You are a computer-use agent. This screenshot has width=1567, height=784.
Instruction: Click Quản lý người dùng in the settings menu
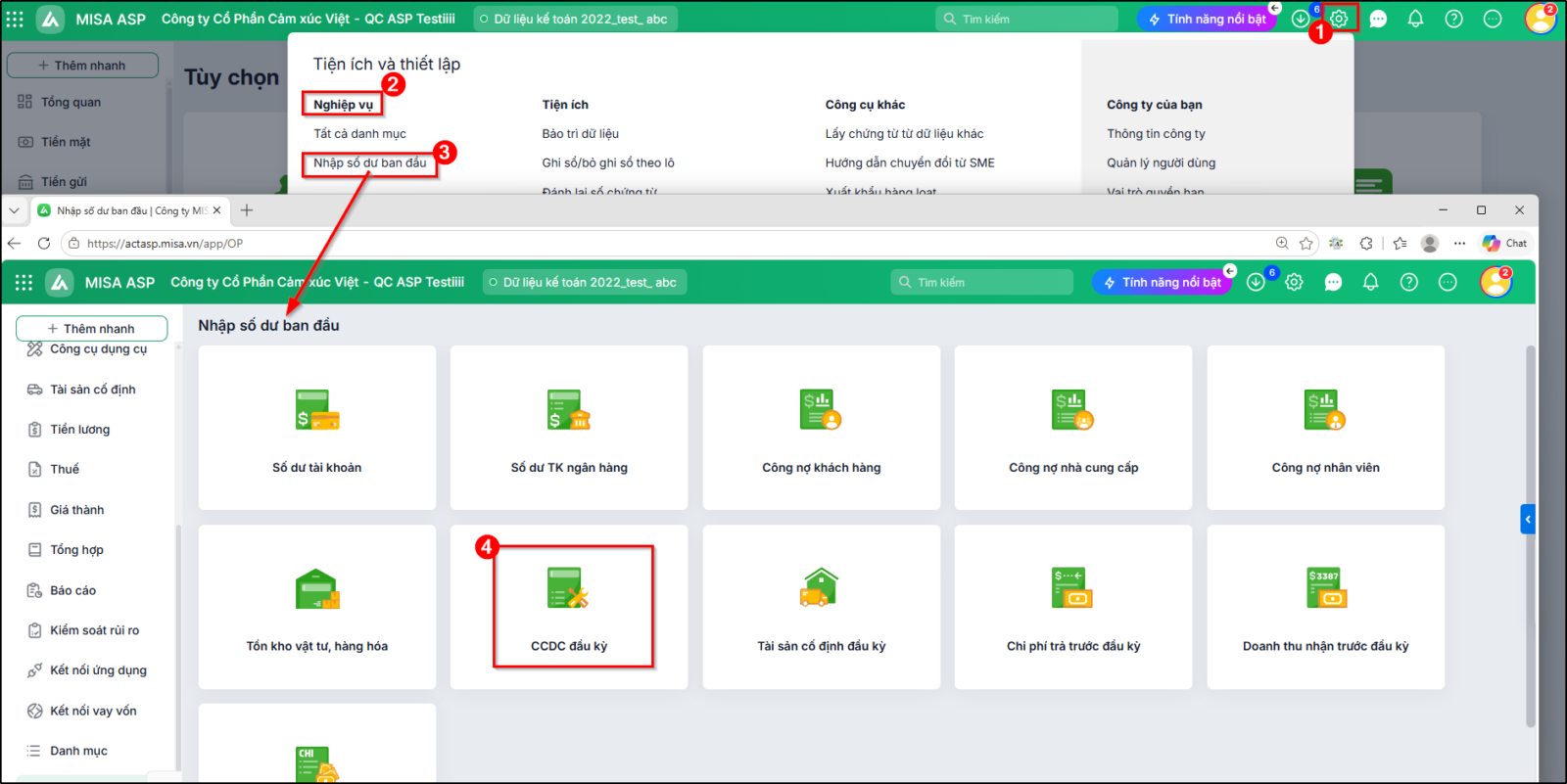pos(1161,162)
